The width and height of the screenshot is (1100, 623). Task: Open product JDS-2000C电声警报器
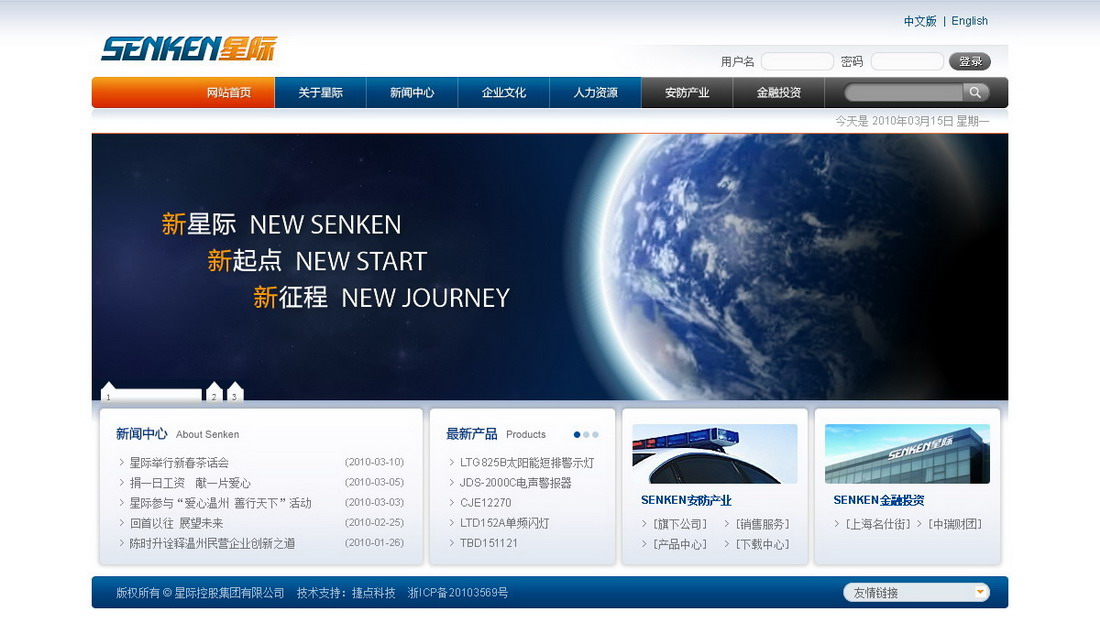[516, 483]
